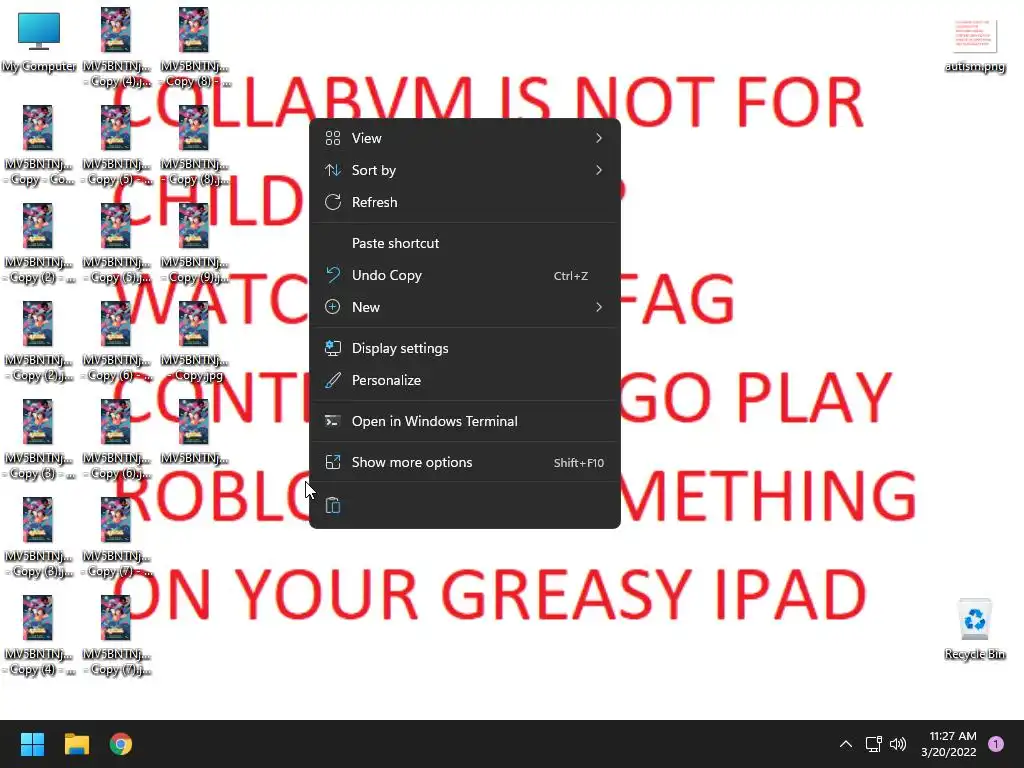Click the volume speaker icon in tray
The width and height of the screenshot is (1024, 768).
point(898,744)
